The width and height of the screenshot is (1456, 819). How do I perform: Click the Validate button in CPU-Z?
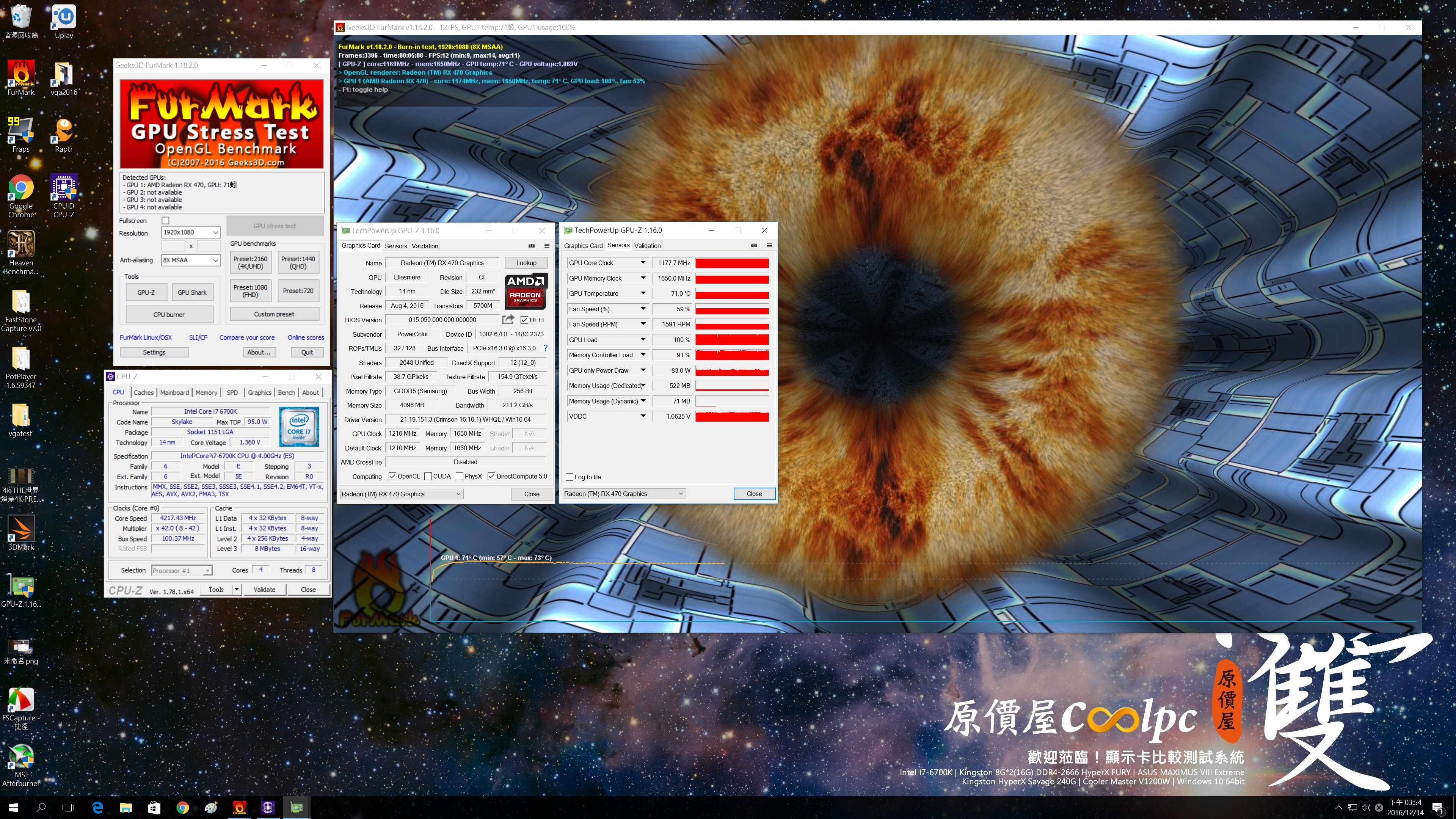[265, 590]
